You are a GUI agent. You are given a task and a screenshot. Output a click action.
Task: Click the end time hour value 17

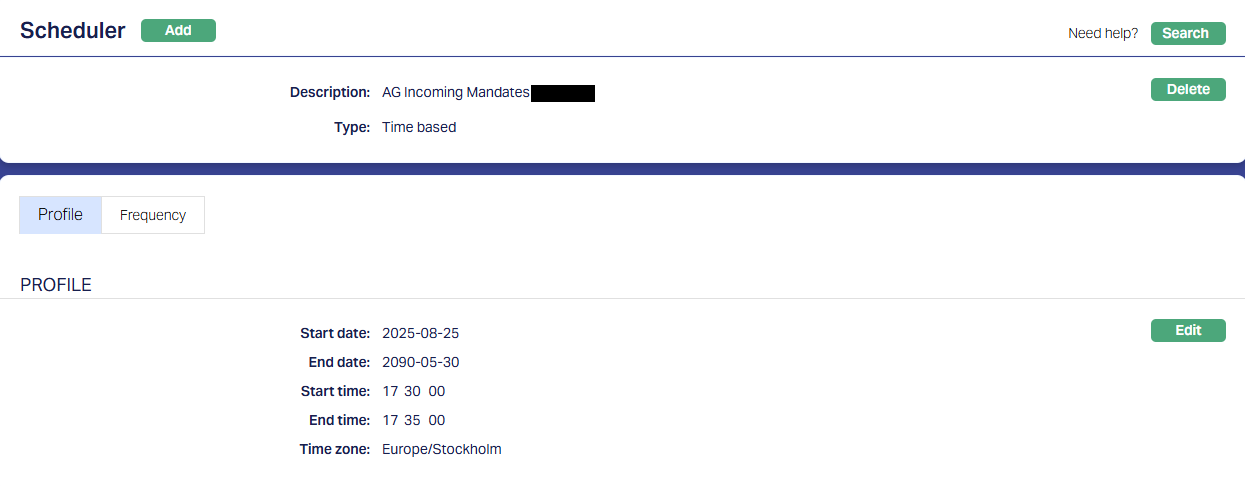390,420
